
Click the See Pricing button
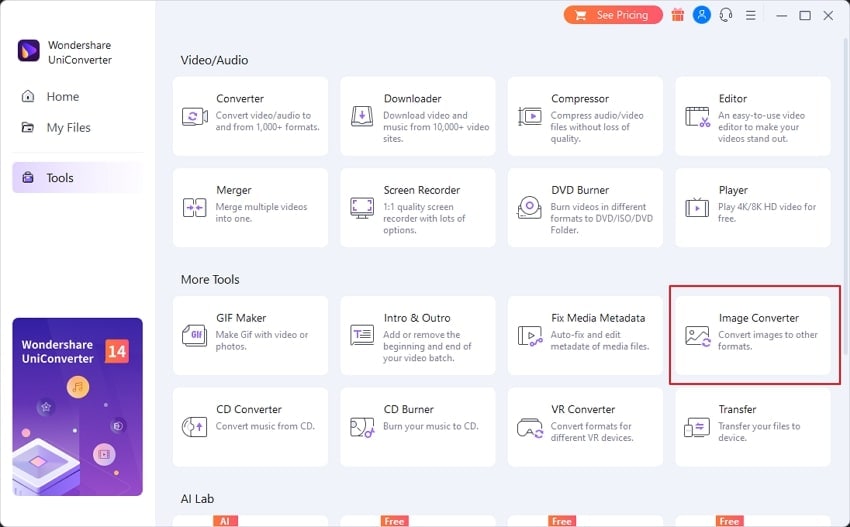[613, 15]
